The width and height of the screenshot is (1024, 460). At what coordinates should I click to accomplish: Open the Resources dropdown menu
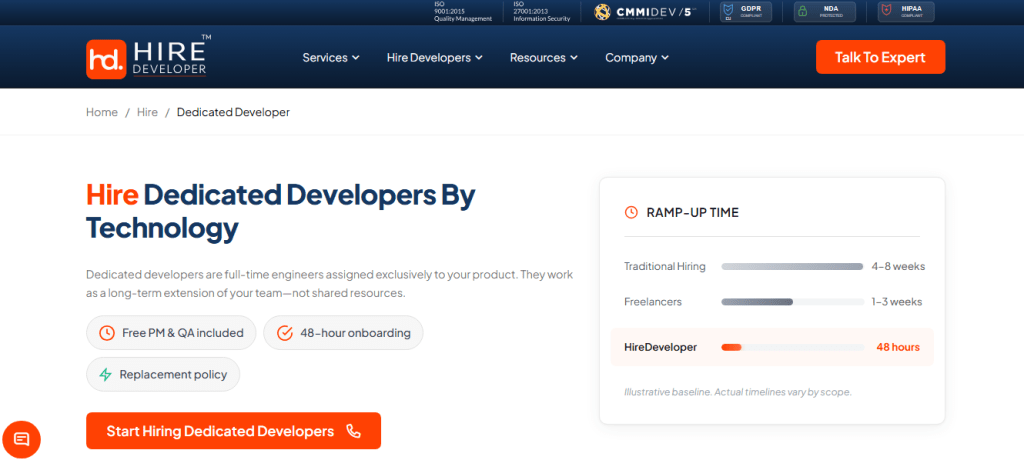coord(543,58)
